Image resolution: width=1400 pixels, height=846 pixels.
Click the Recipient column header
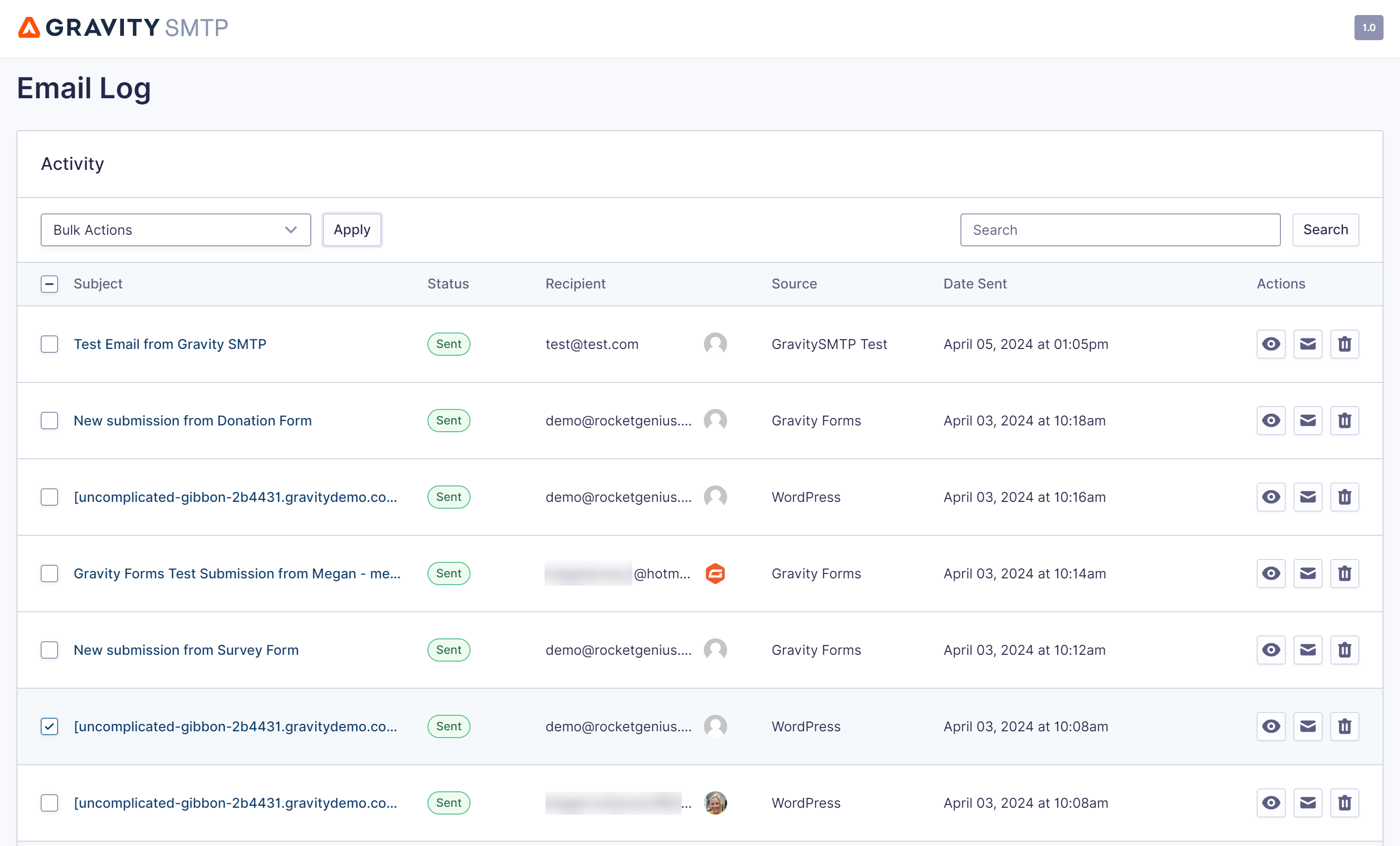tap(576, 284)
